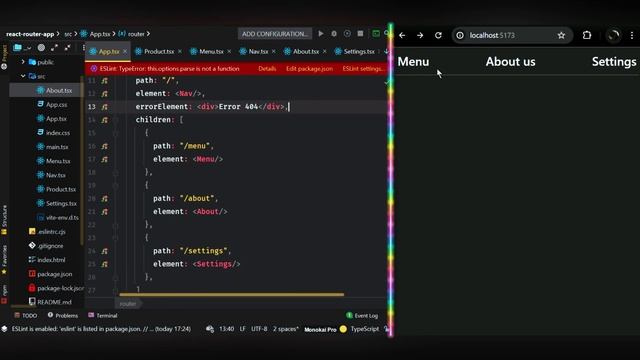The image size is (640, 360).
Task: Select main.tsx in project tree
Action: pyautogui.click(x=52, y=147)
